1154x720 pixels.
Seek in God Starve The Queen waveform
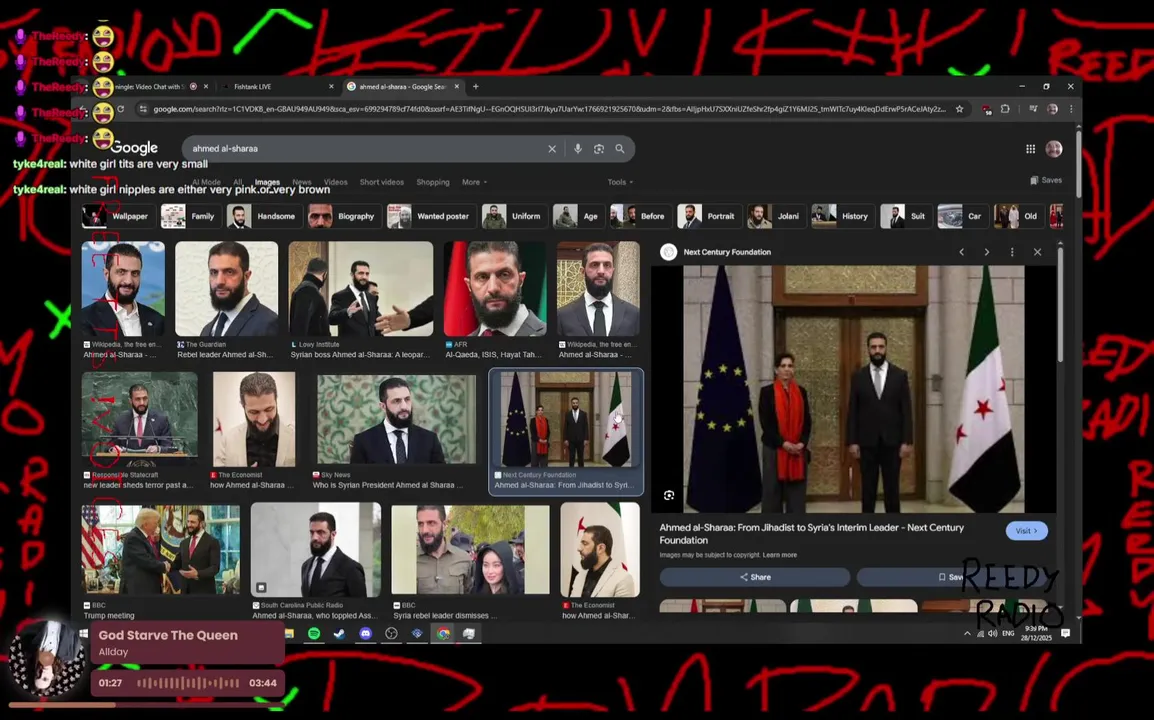188,683
